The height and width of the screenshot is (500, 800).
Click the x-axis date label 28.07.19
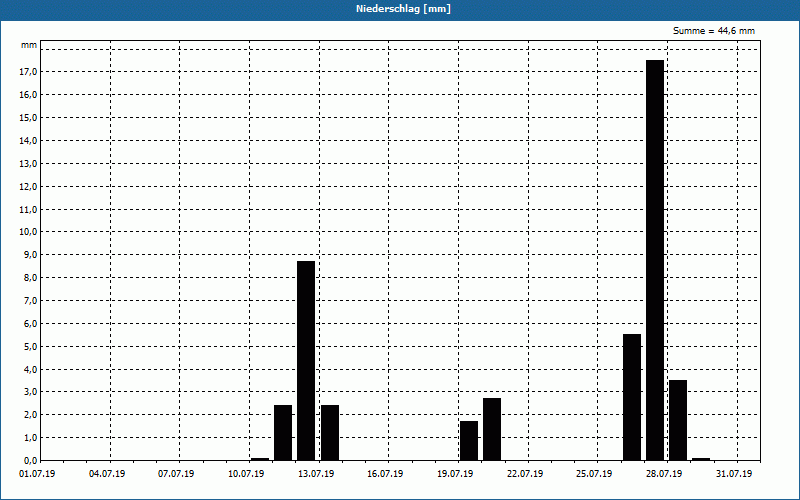664,474
